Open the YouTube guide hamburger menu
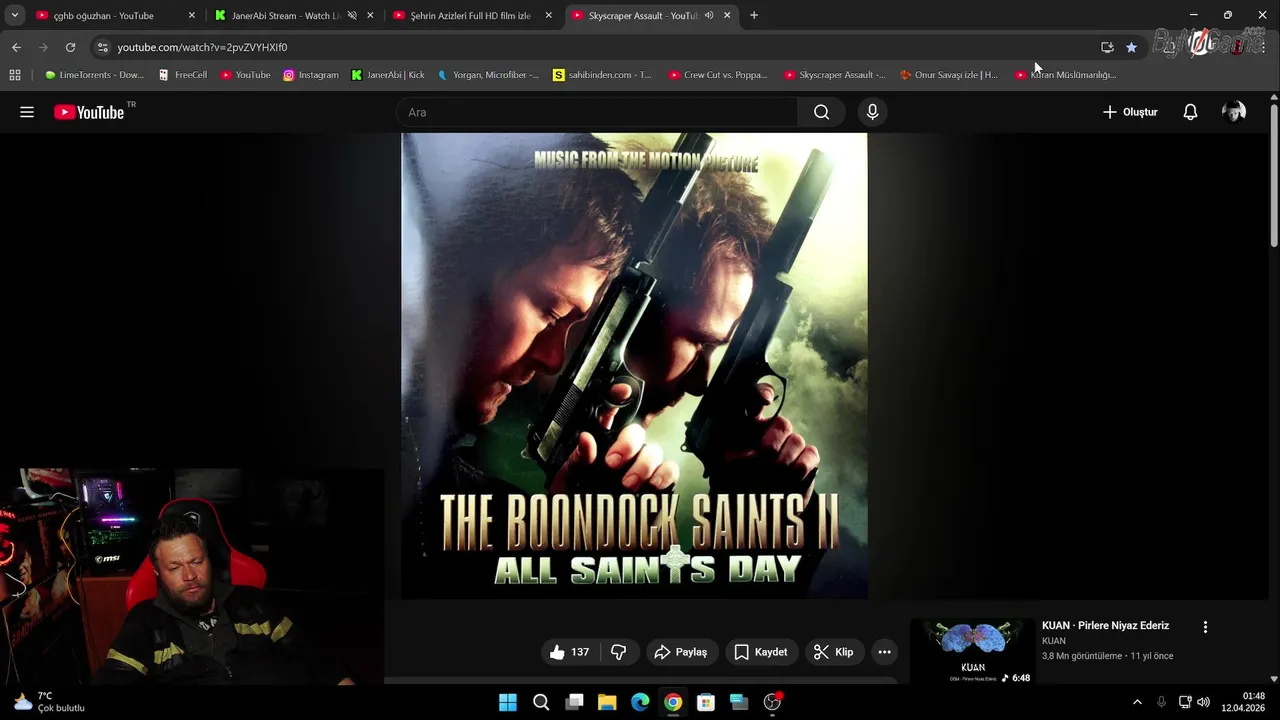 [27, 112]
